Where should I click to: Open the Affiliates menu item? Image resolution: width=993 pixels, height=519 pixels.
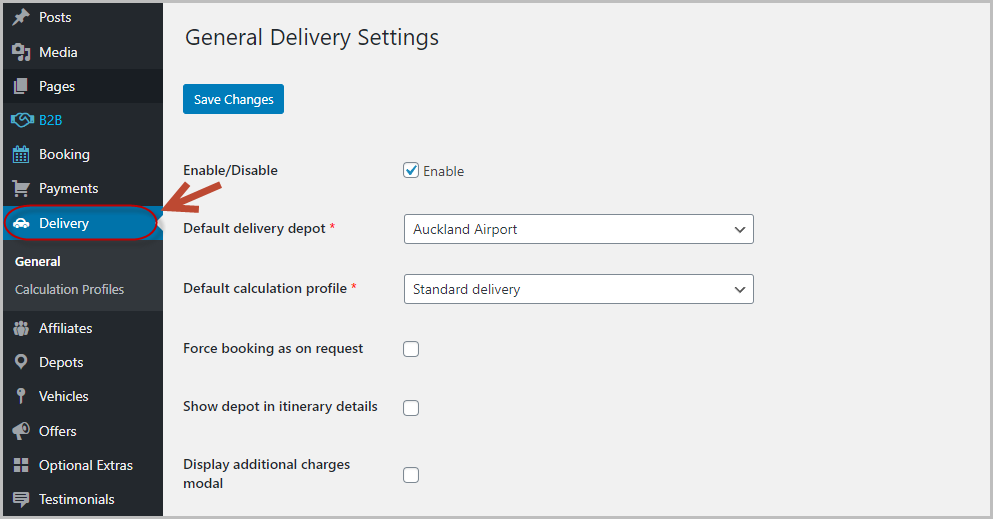click(83, 328)
